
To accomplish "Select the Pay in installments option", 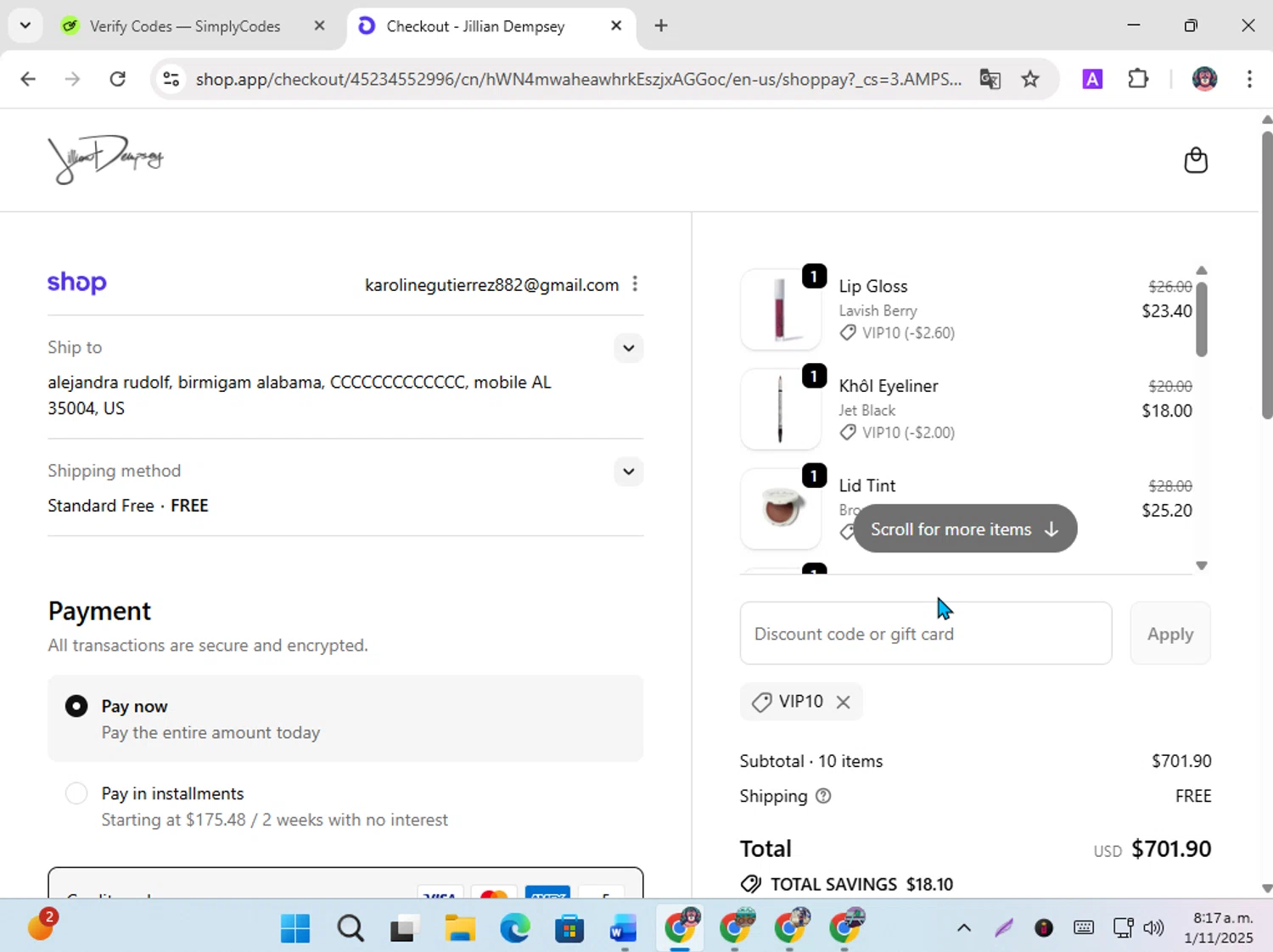I will click(x=76, y=793).
